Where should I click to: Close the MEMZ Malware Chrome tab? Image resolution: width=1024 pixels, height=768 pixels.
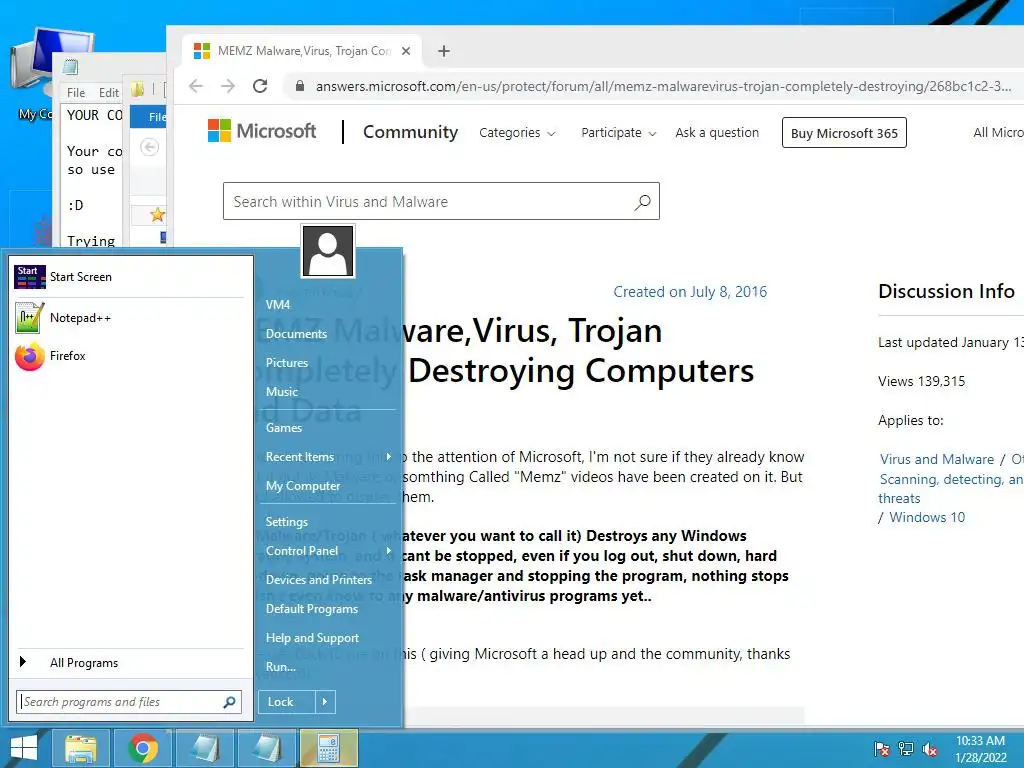(x=406, y=51)
